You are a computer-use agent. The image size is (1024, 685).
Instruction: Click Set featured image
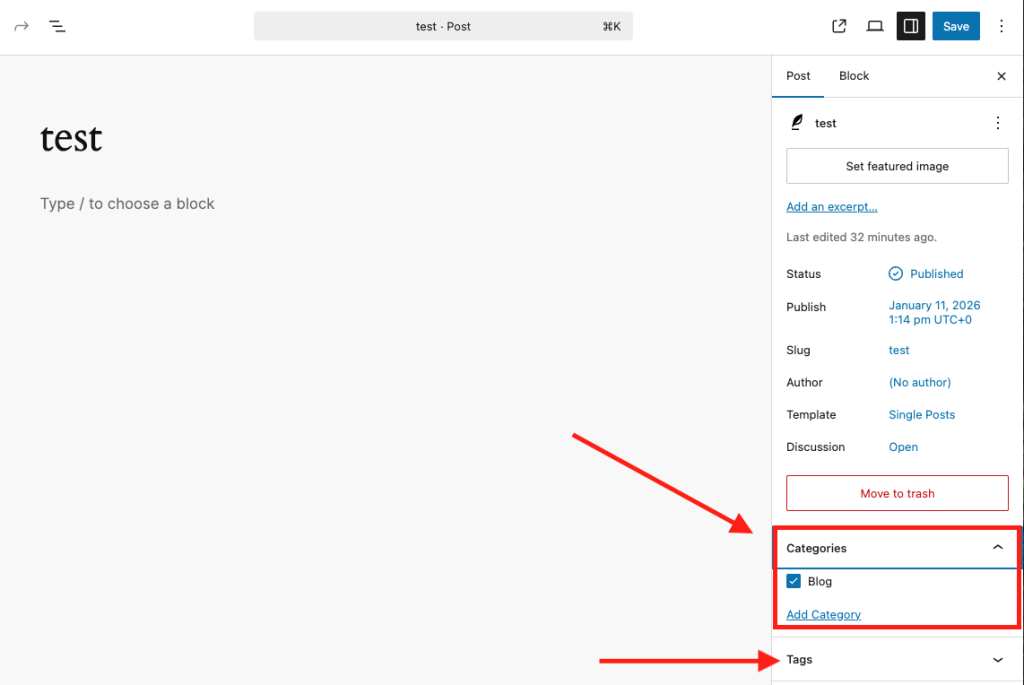[x=897, y=166]
